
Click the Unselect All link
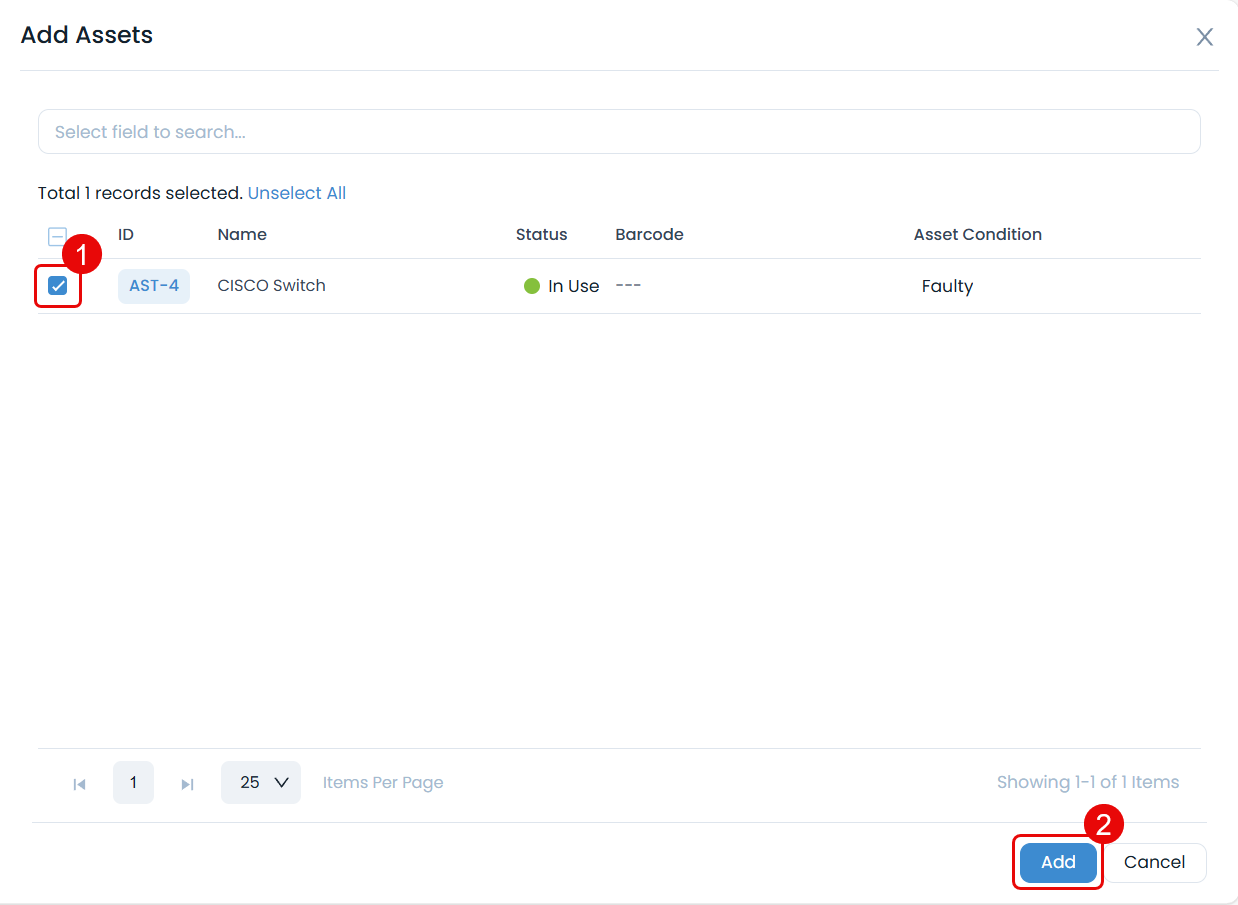[296, 193]
